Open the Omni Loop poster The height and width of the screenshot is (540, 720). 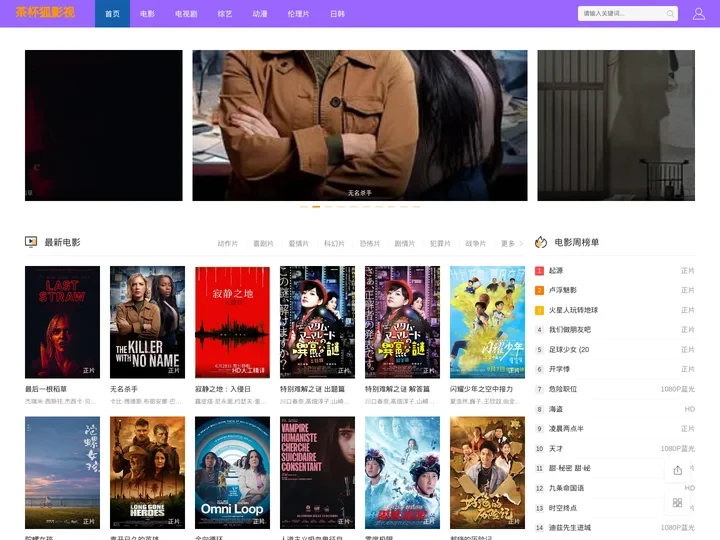(232, 472)
